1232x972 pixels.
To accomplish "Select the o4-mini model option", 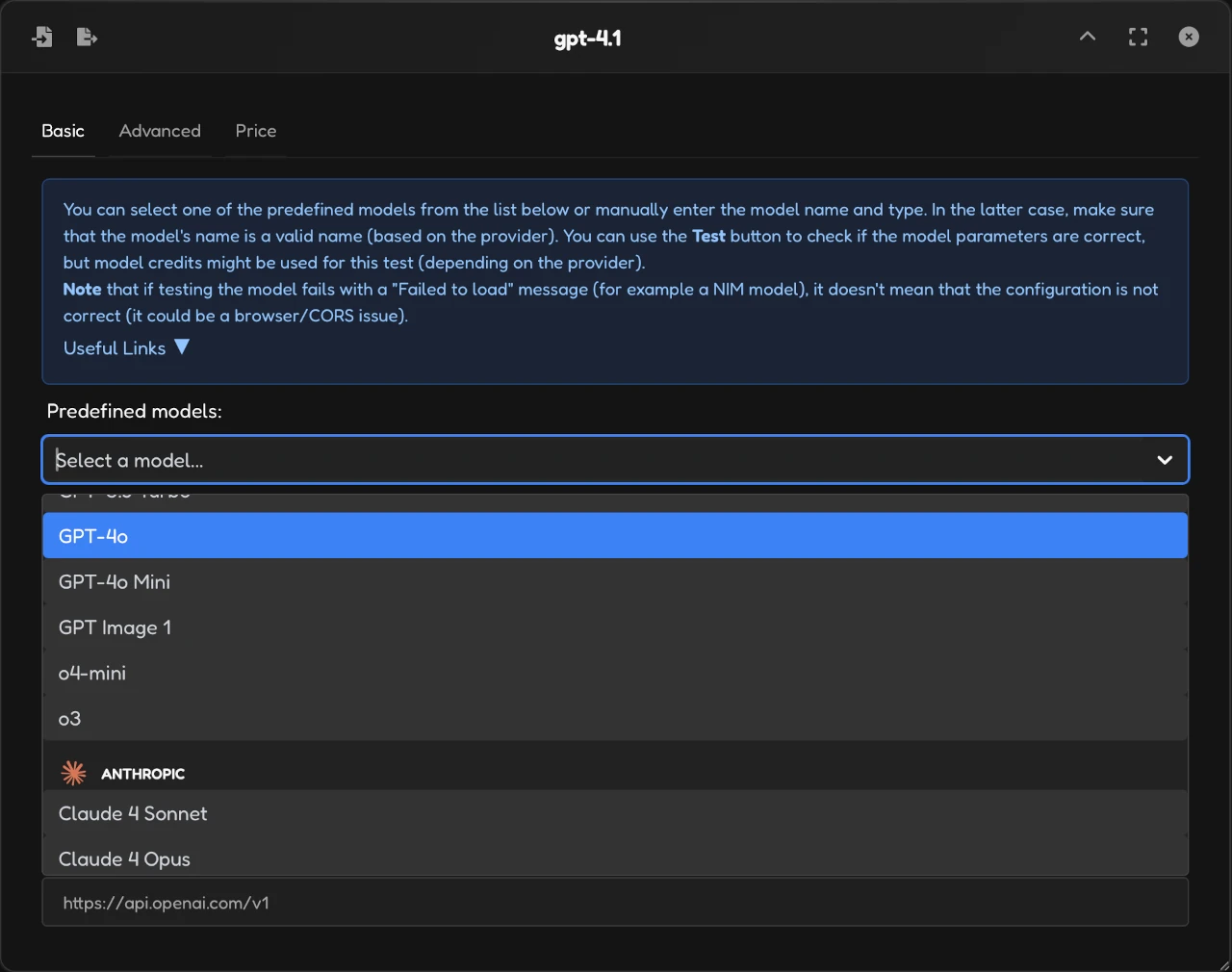I will pos(615,674).
